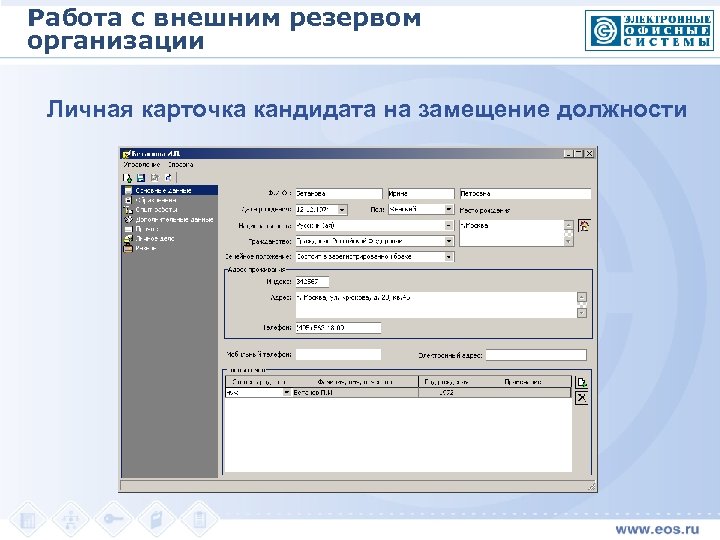
Task: Click the Год рождения column header
Action: point(446,382)
